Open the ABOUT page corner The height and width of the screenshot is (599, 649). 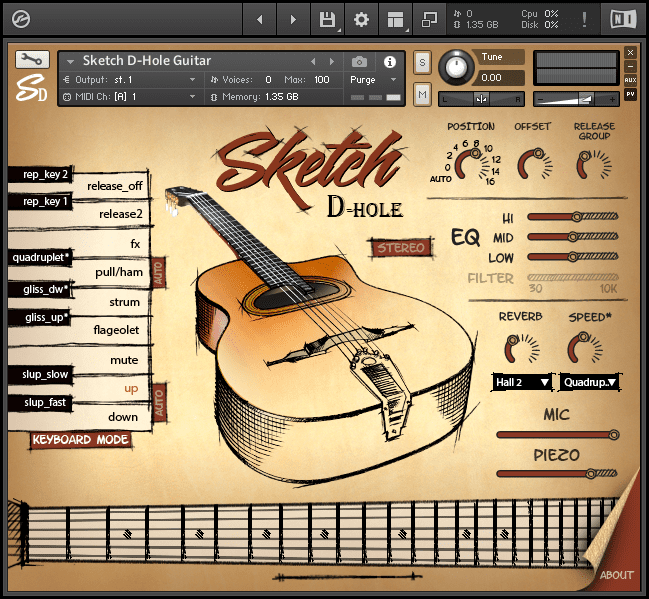click(x=616, y=575)
